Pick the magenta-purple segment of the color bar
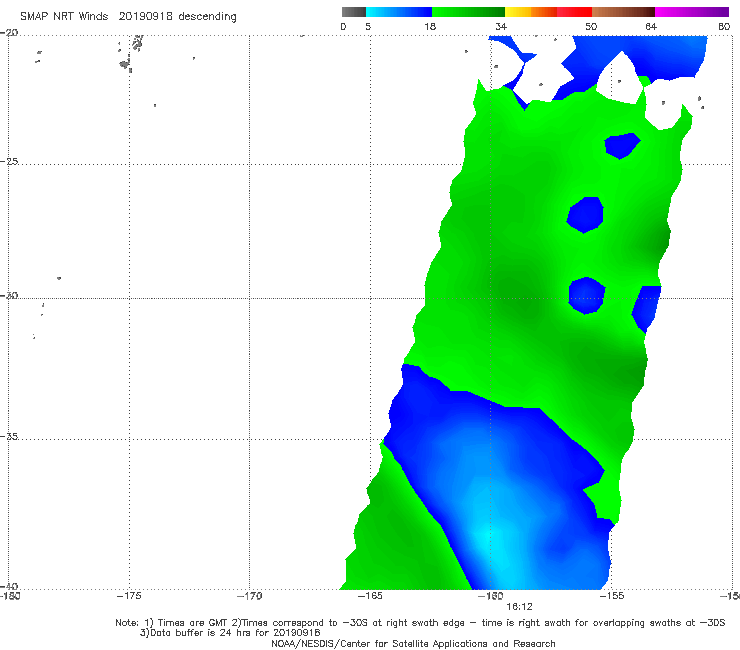 (692, 12)
